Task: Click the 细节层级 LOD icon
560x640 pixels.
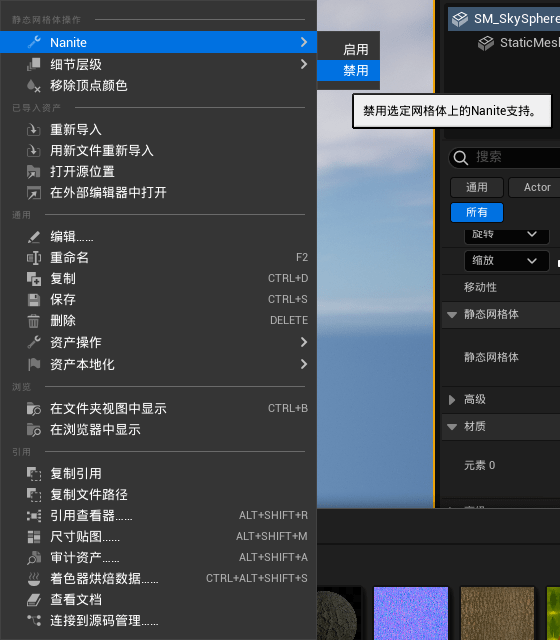Action: click(x=34, y=64)
